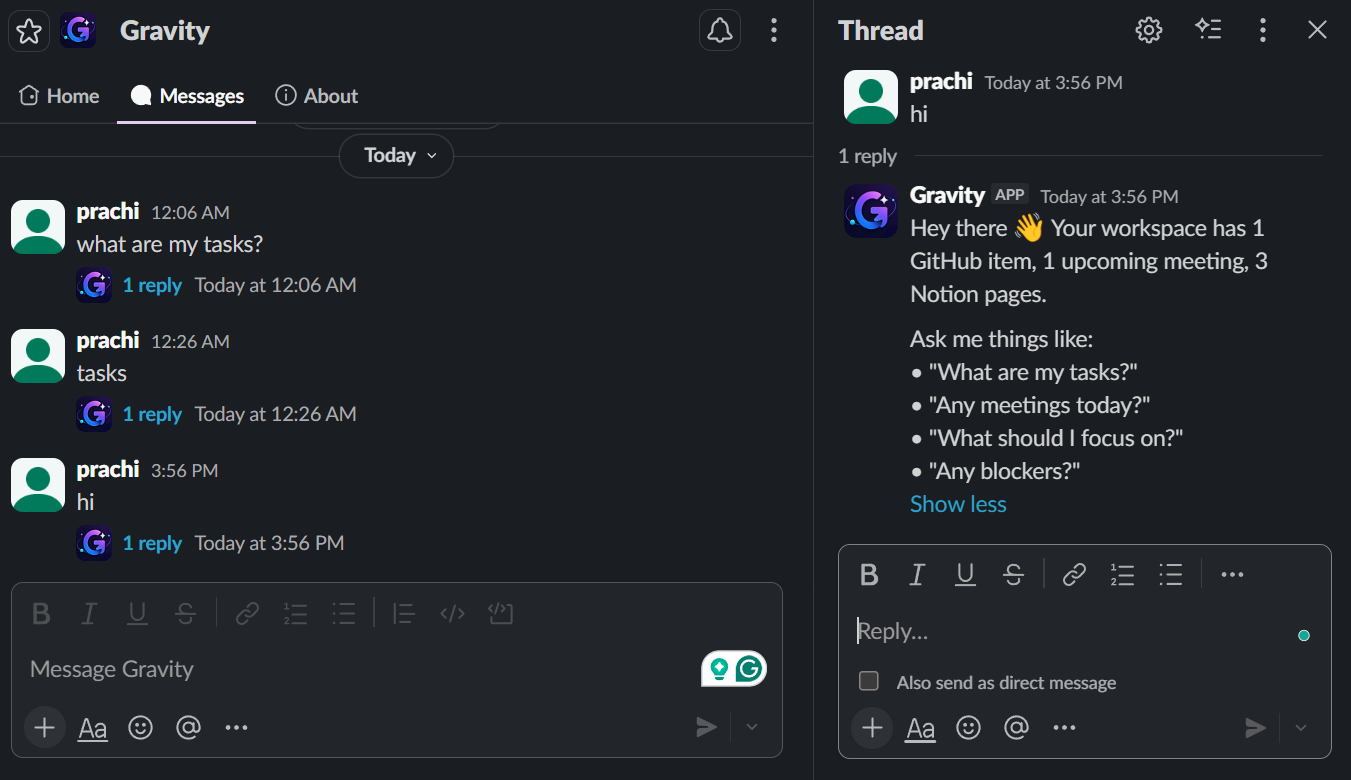Open attachment plus menu in thread reply box

[872, 727]
